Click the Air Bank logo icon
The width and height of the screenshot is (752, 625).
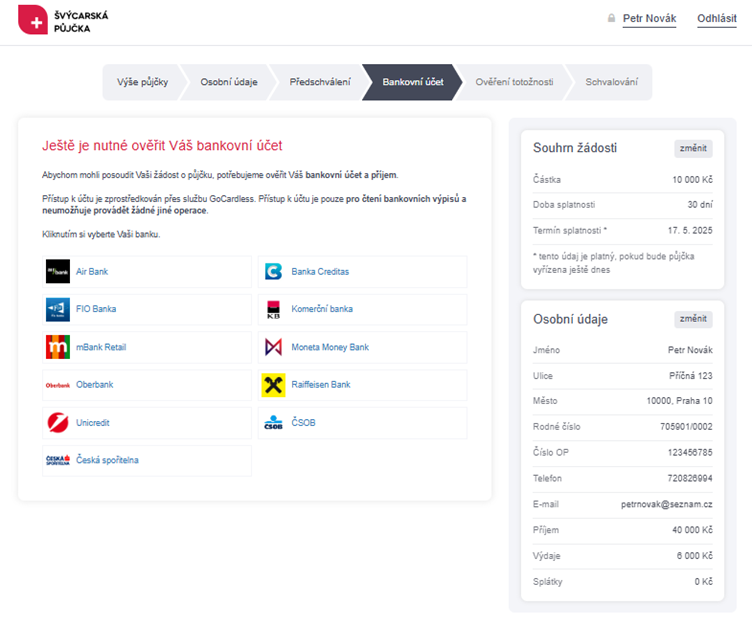(x=58, y=271)
